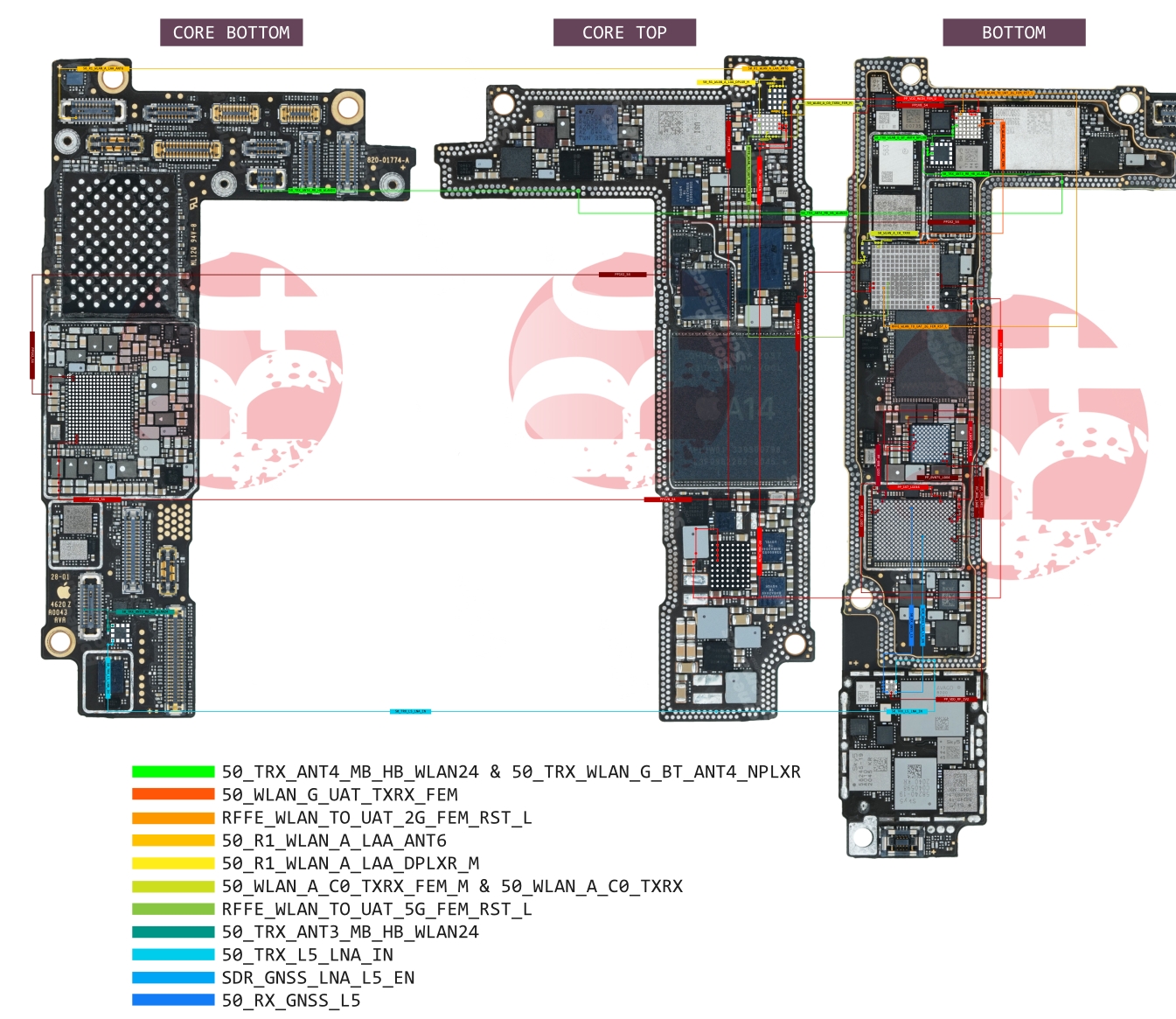This screenshot has height=1019, width=1176.
Task: Select legend text 50_WLAN_A_C0_TXRX_FEM_M & 50_WLAN_A_C0_TXRX
Action: coord(452,886)
